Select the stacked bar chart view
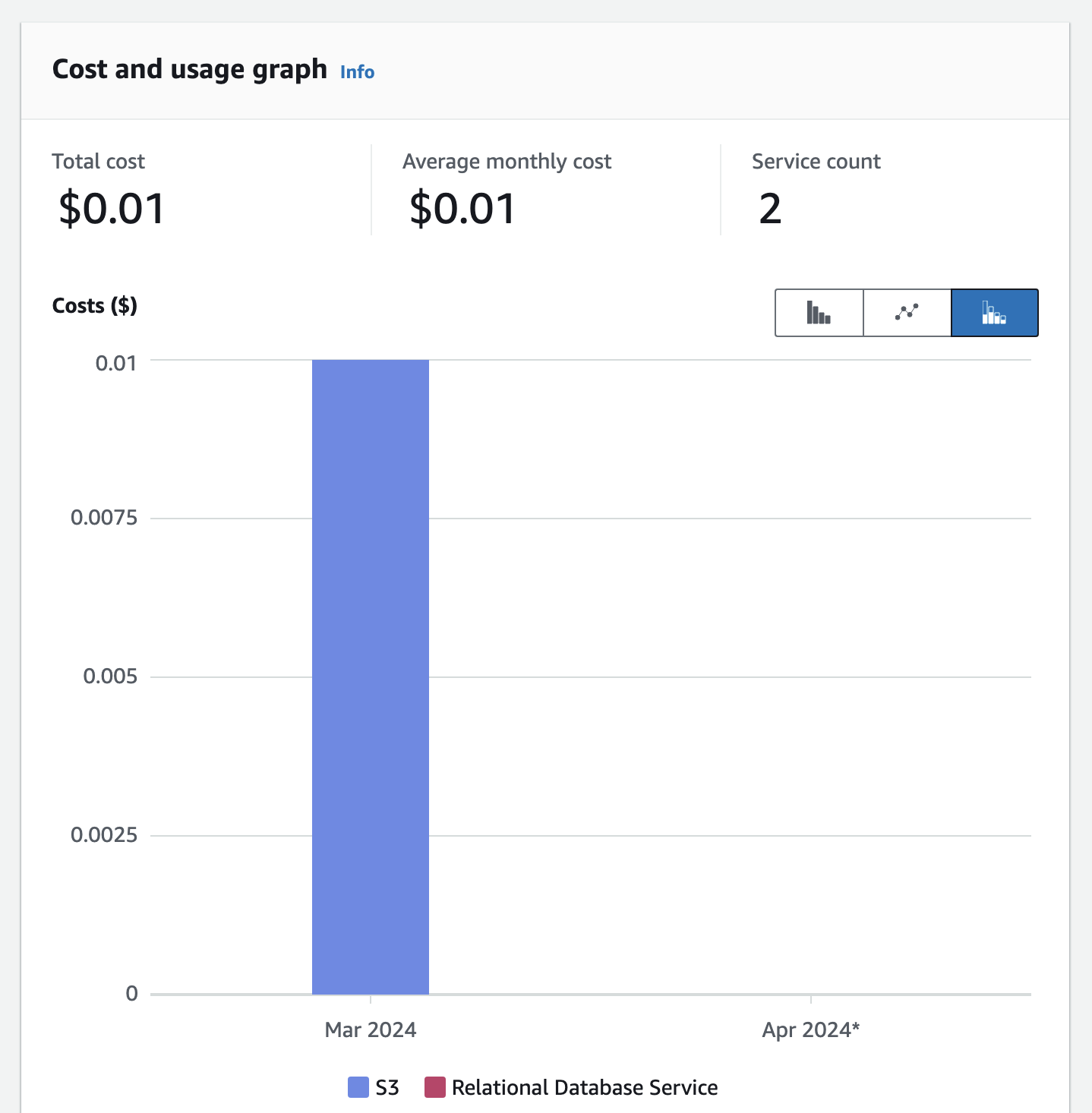1092x1113 pixels. point(994,313)
